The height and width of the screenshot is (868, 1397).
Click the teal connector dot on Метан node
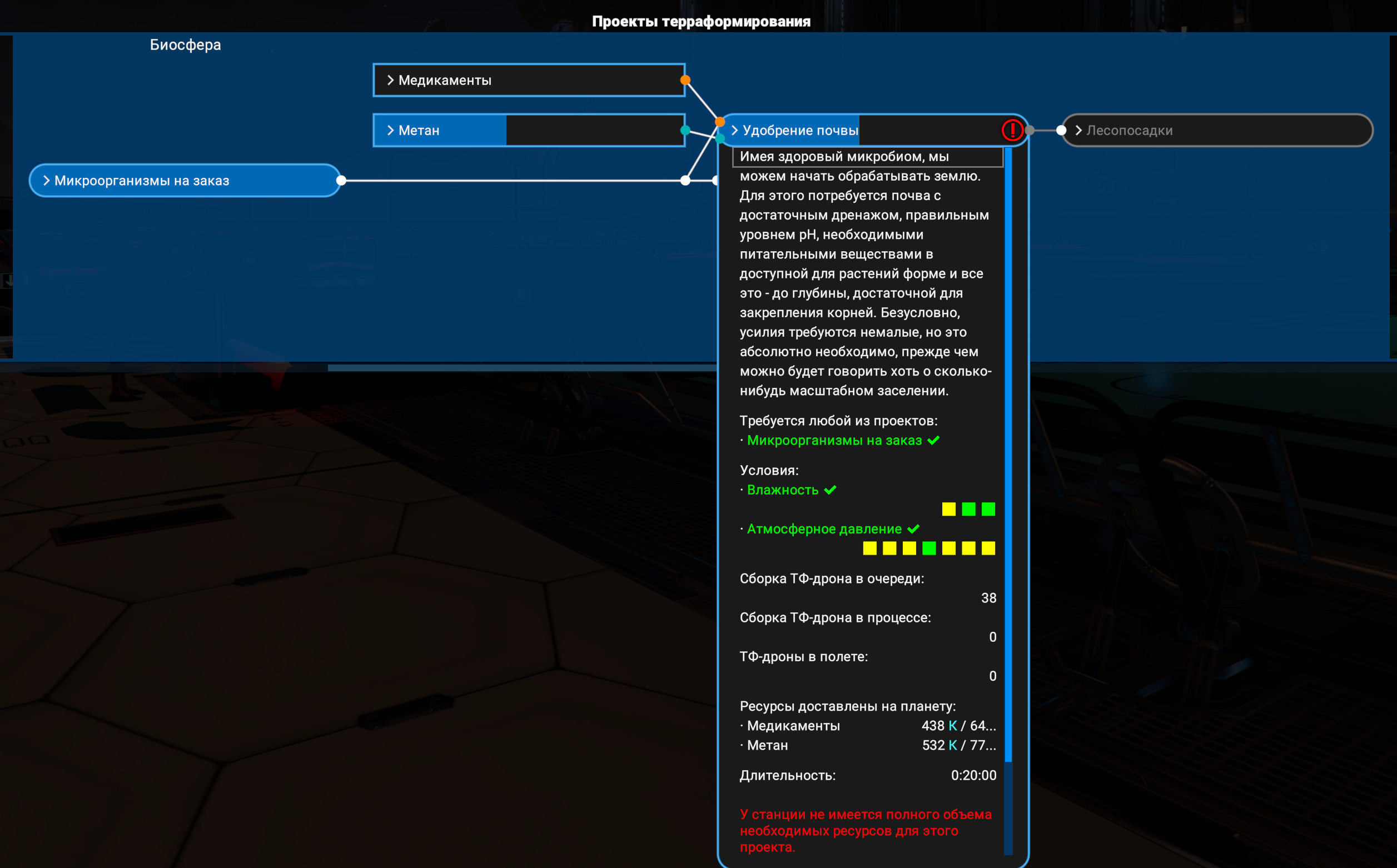coord(685,131)
